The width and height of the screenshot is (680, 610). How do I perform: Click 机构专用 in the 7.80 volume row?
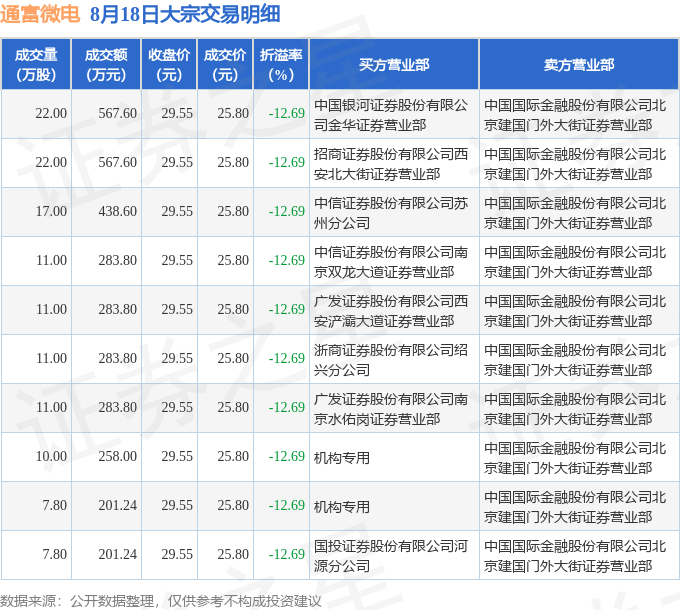coord(342,507)
